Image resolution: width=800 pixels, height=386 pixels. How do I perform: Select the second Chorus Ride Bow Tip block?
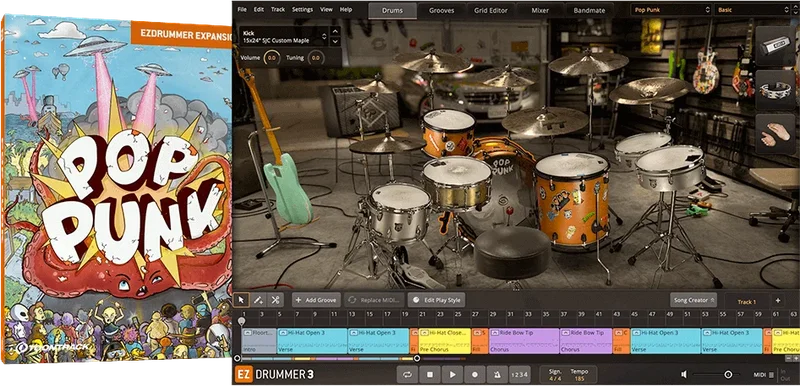click(586, 341)
